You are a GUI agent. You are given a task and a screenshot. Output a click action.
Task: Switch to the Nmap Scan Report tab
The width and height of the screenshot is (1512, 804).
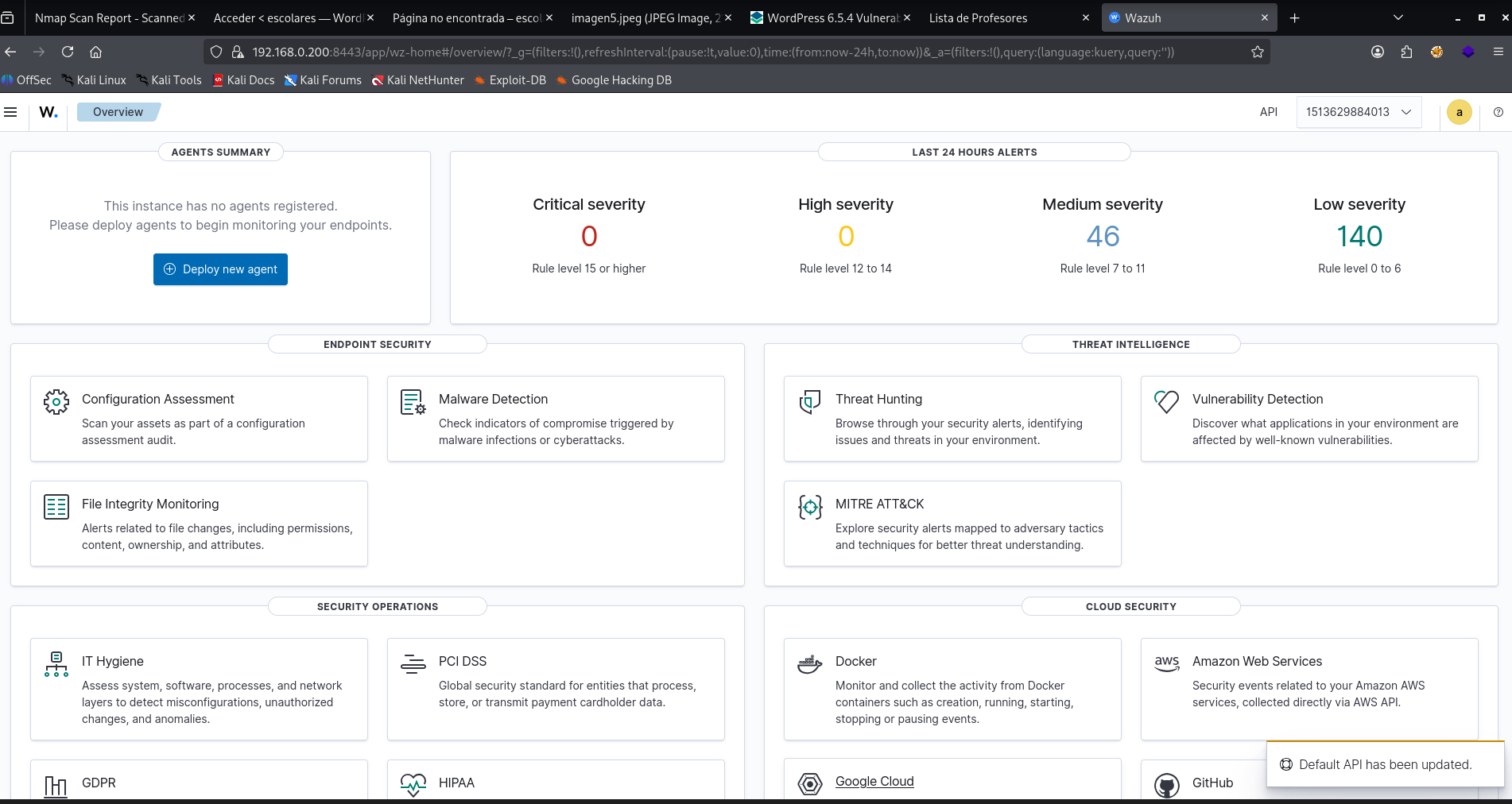point(110,17)
